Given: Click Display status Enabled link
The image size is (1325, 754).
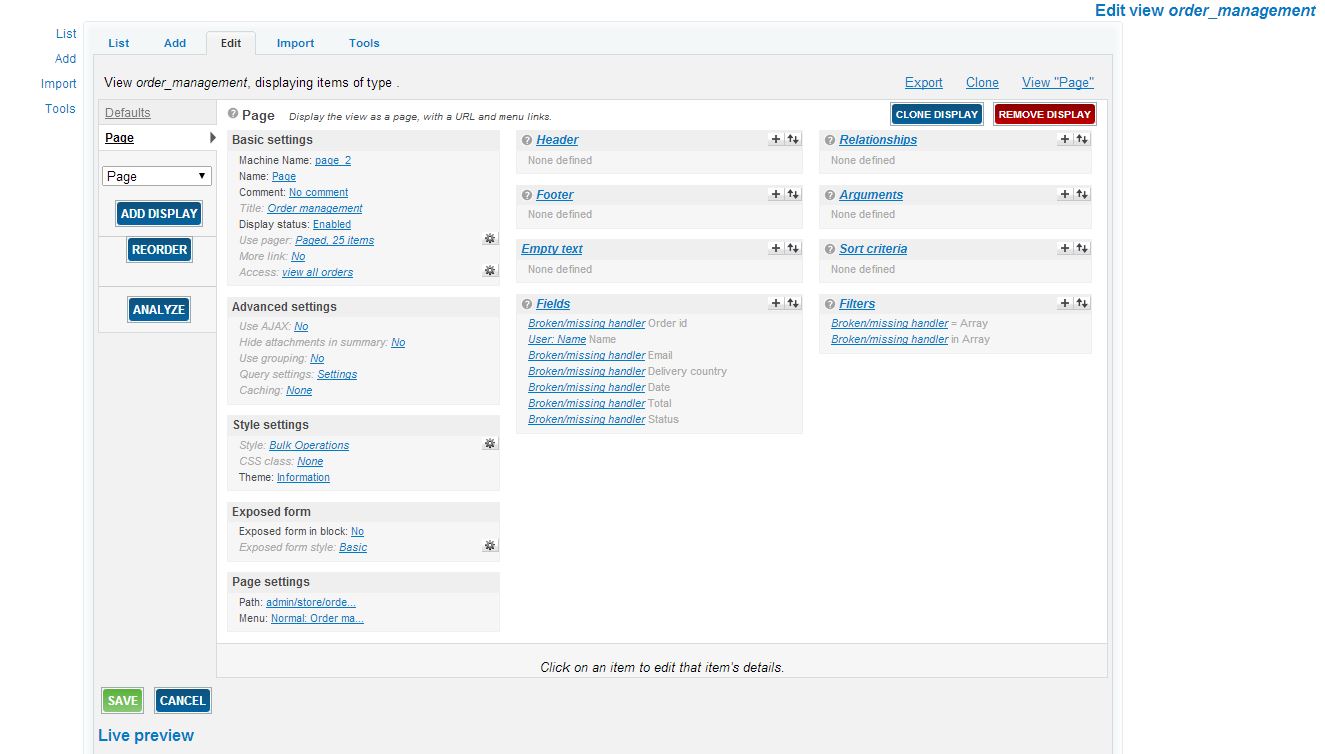Looking at the screenshot, I should pos(332,224).
